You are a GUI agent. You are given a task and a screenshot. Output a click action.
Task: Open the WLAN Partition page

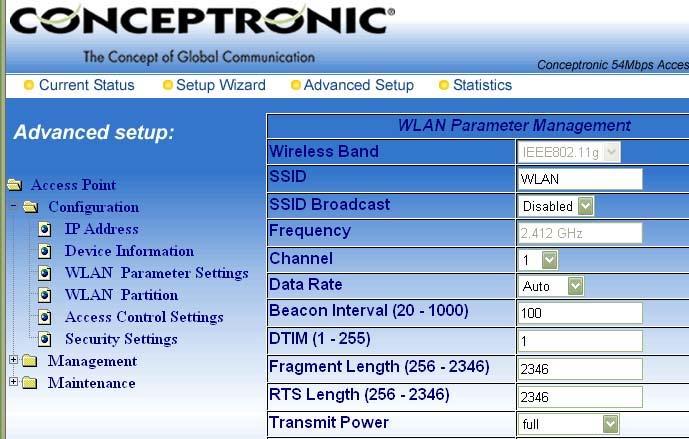tap(121, 295)
